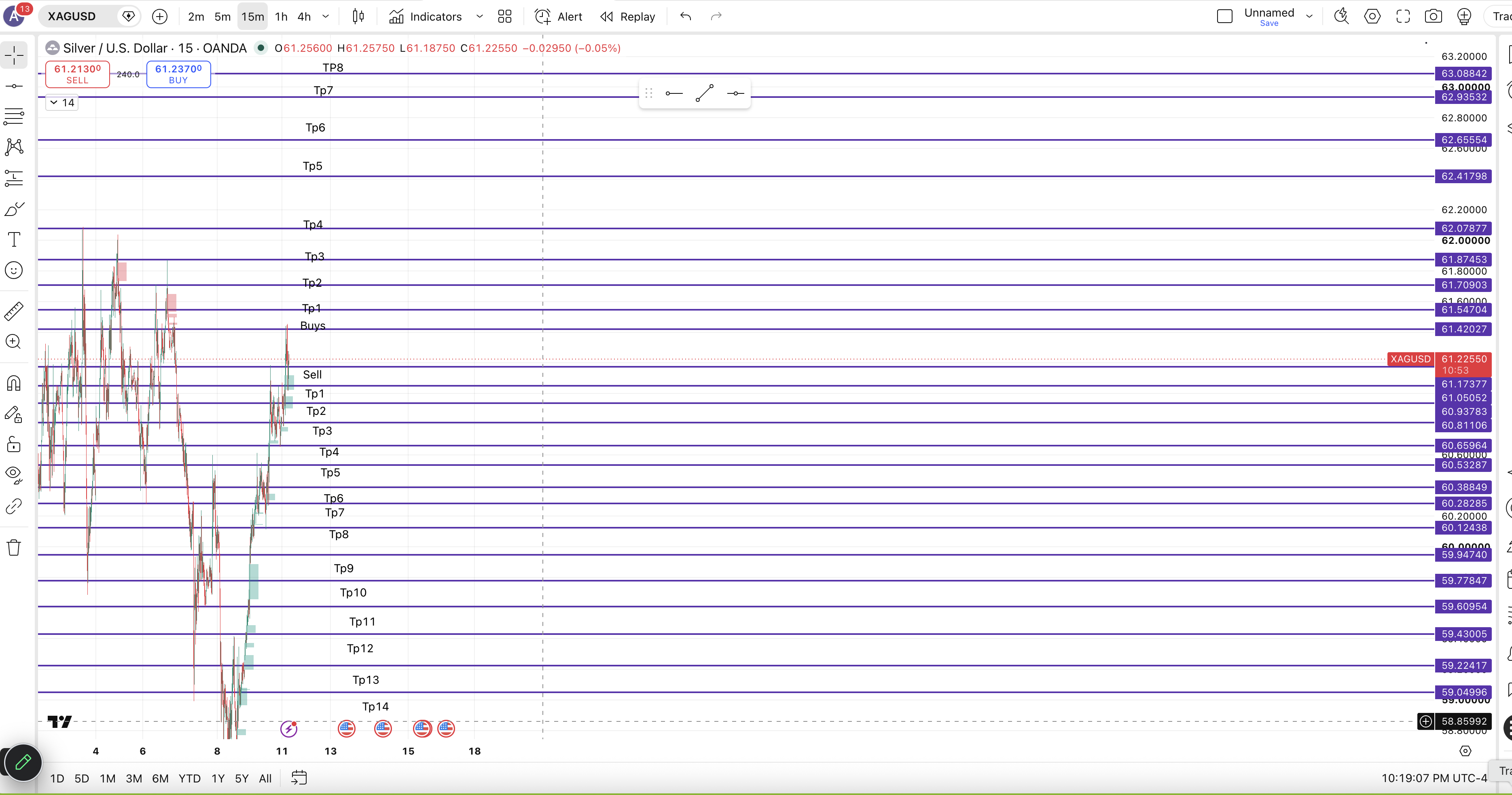Expand the more timeframes dropdown
1512x795 pixels.
point(326,17)
